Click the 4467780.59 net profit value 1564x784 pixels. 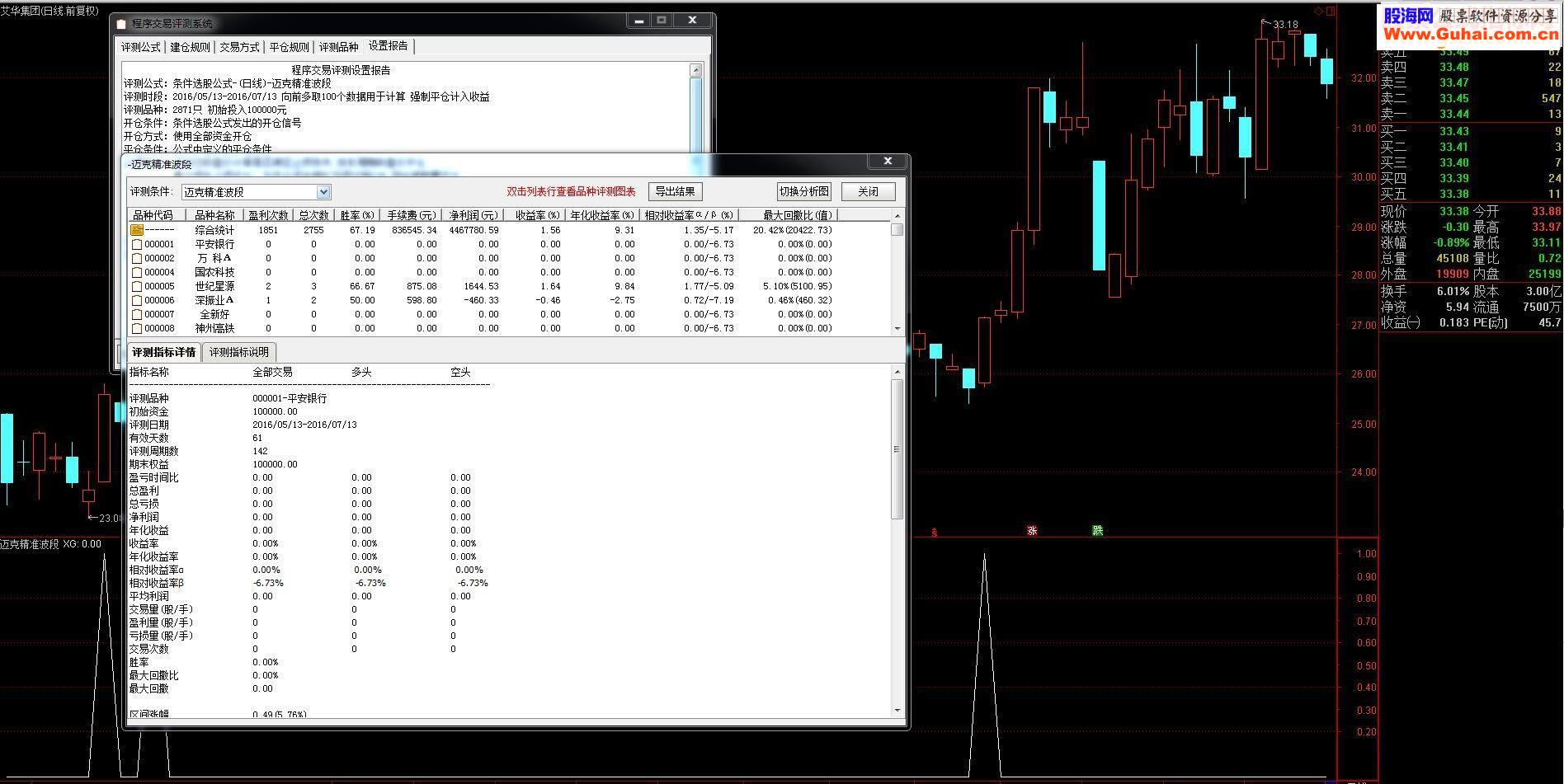click(x=474, y=230)
